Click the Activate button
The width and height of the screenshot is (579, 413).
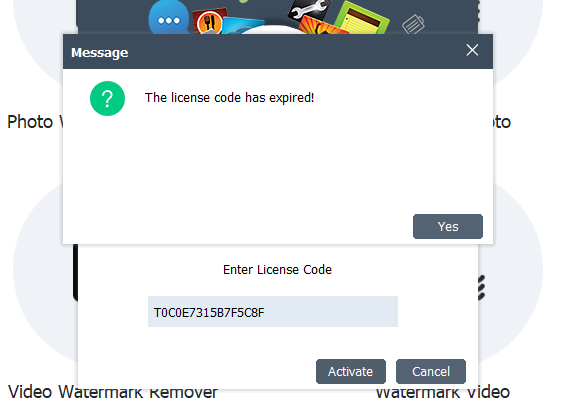tap(351, 371)
